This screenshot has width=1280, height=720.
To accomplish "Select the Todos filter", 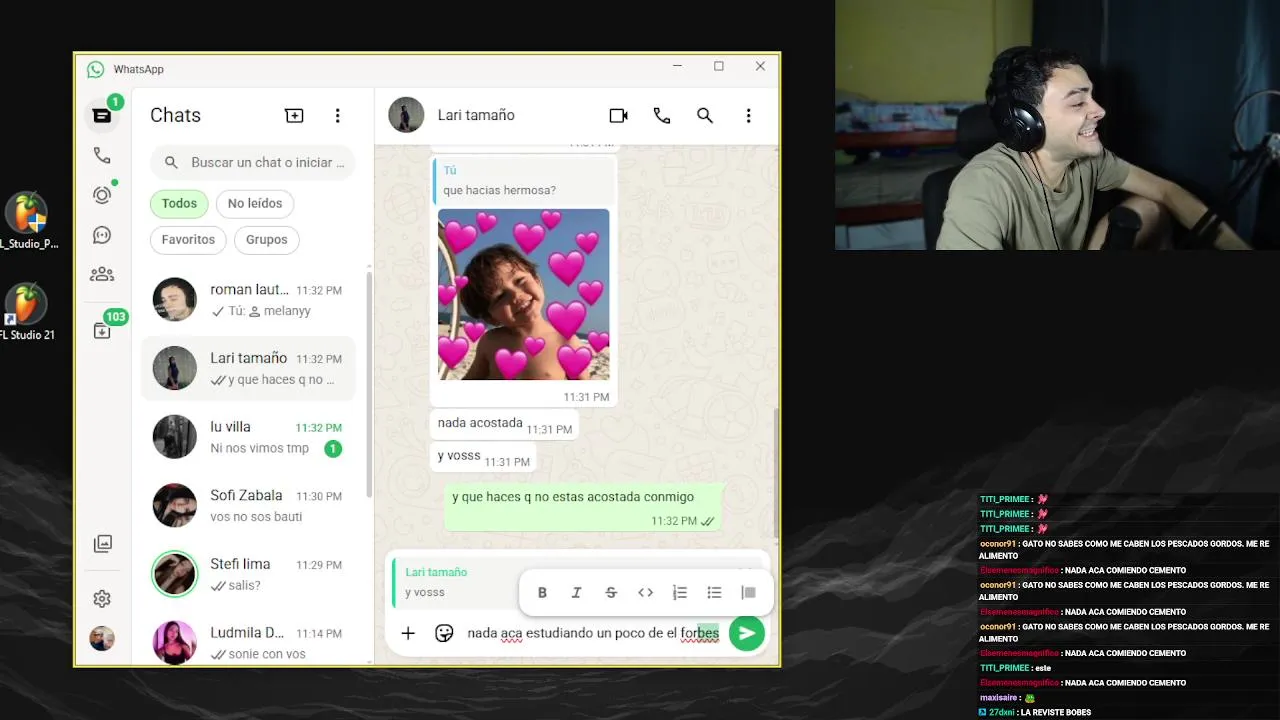I will click(x=179, y=203).
